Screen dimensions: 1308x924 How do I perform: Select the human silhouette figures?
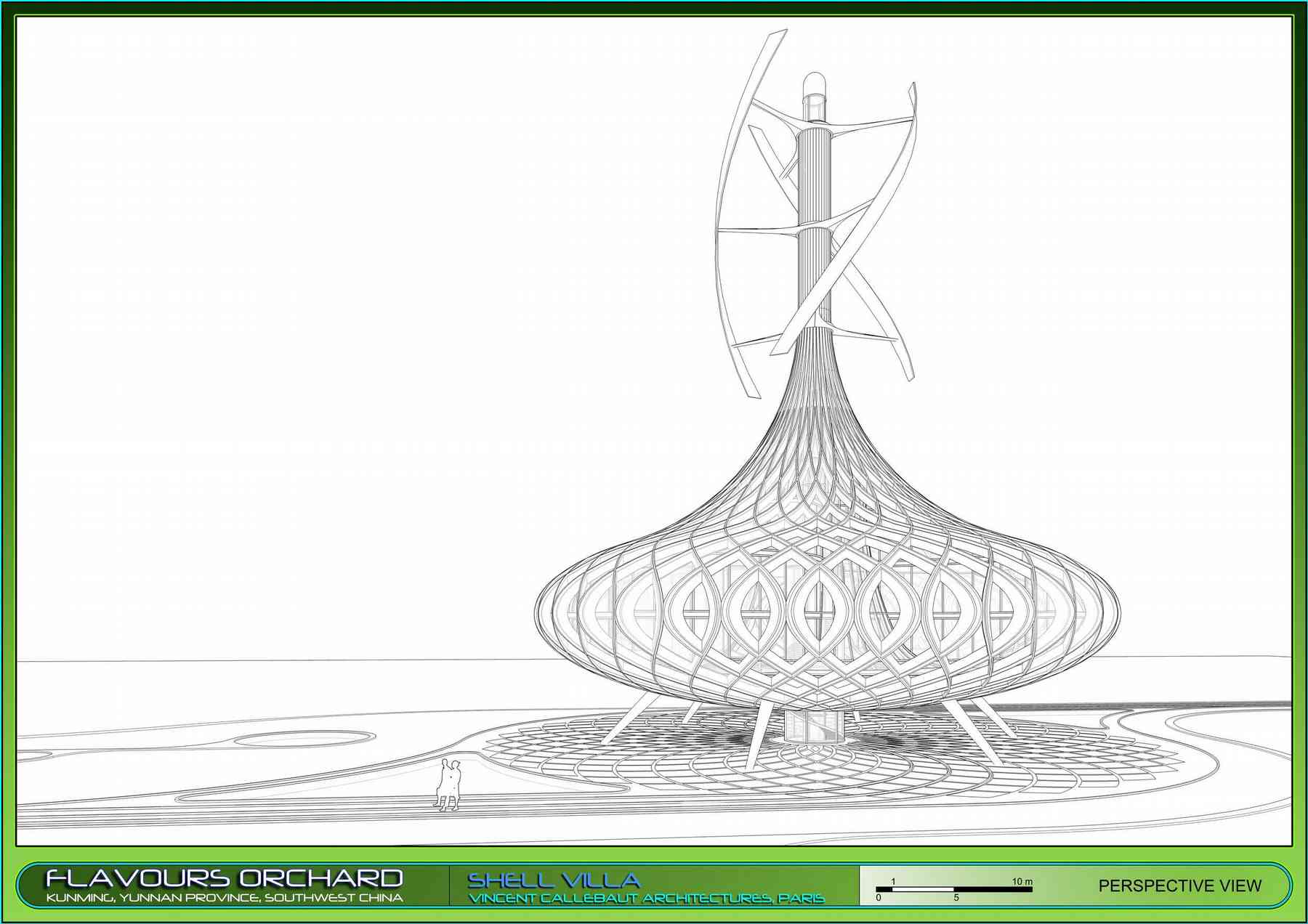[x=448, y=785]
